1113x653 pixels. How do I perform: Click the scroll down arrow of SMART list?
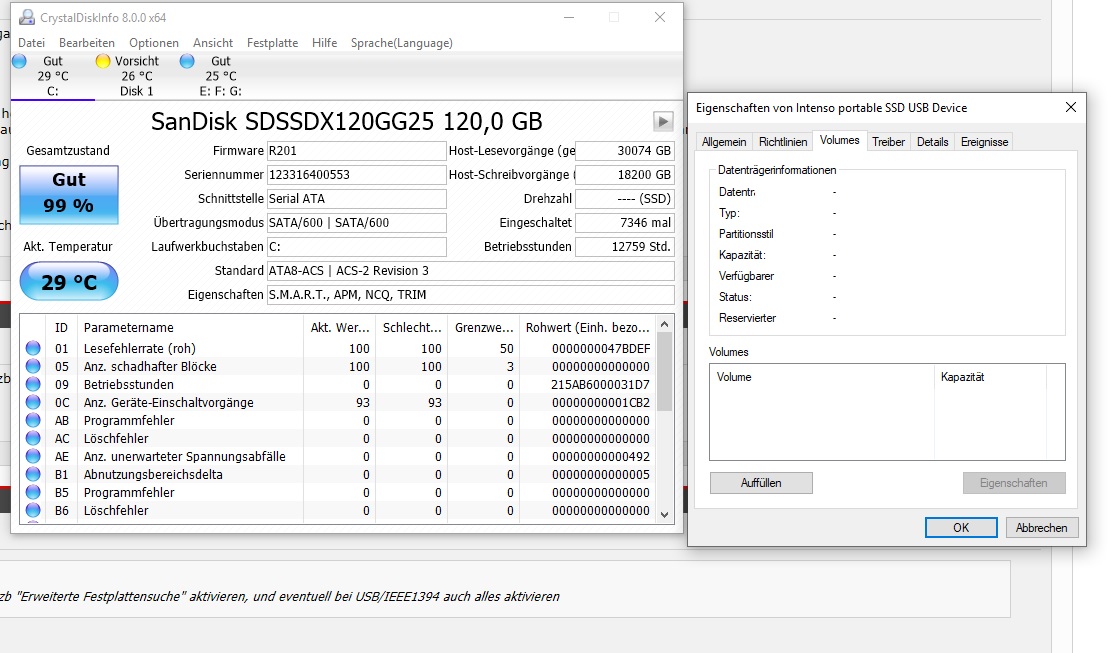point(664,515)
